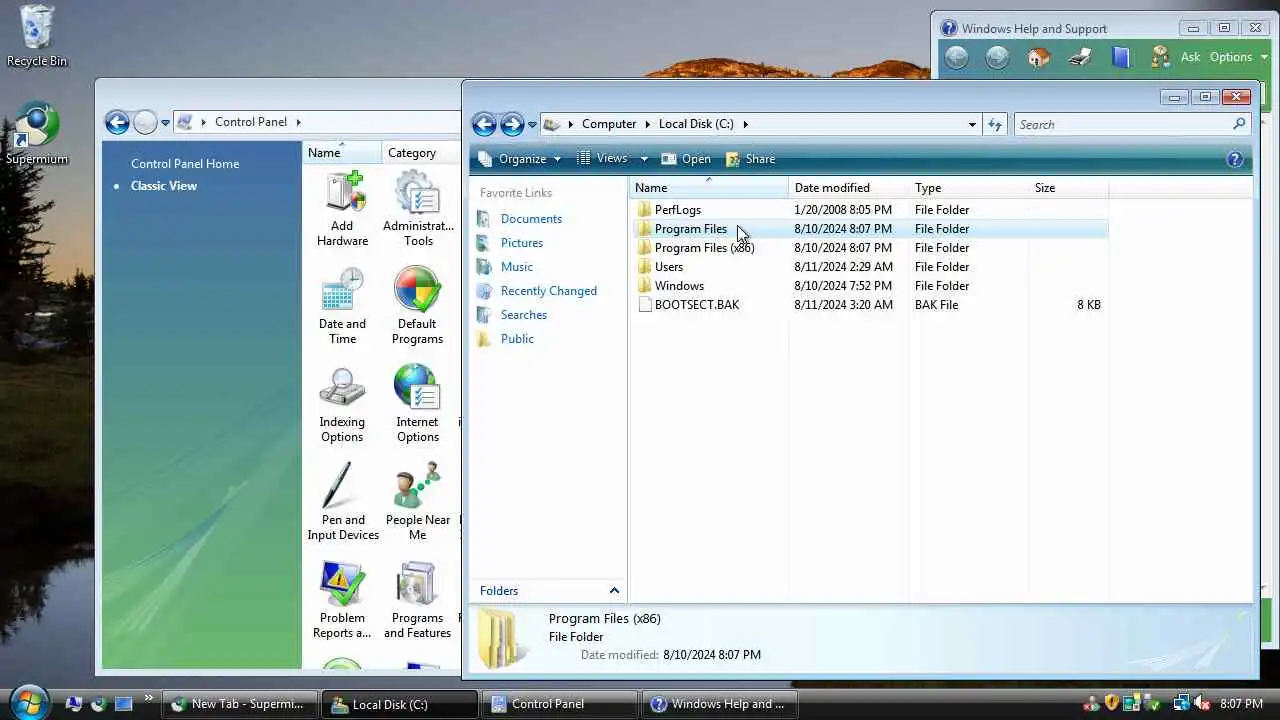Open Programs and Features icon
Screen dimensions: 1280x720
[417, 600]
